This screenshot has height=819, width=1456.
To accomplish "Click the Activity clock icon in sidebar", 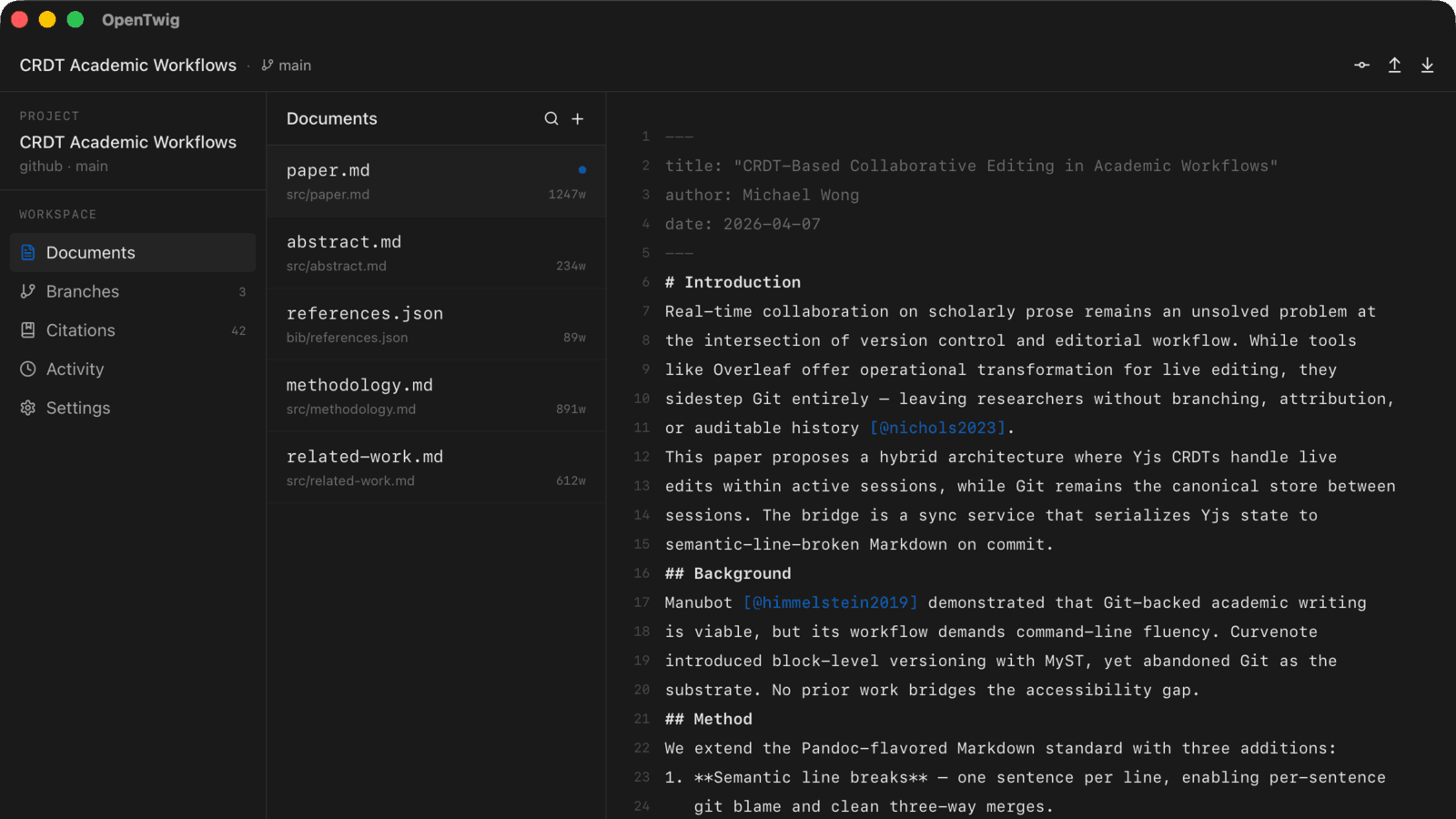I will coord(28,369).
